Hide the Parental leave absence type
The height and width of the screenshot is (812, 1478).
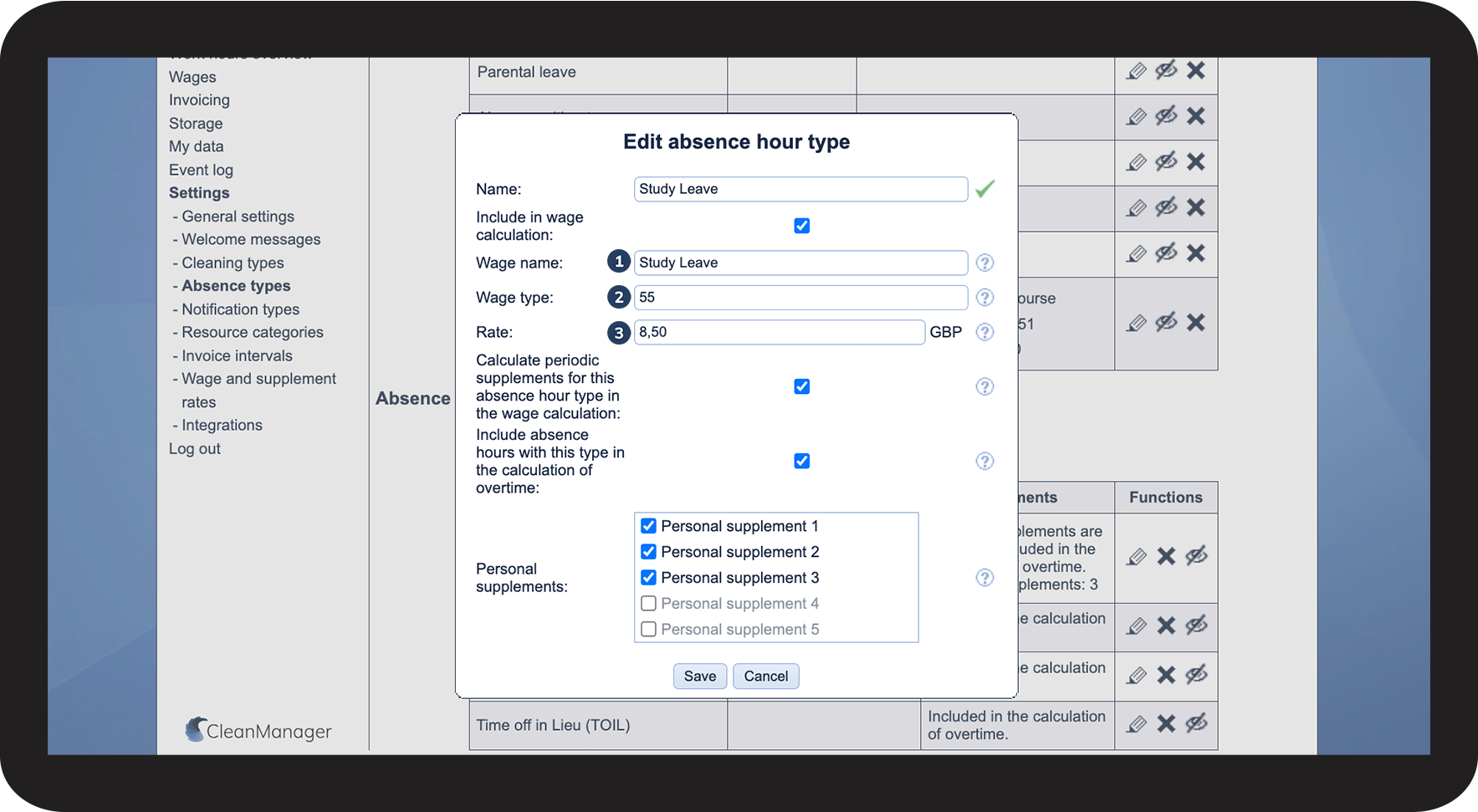pos(1166,70)
